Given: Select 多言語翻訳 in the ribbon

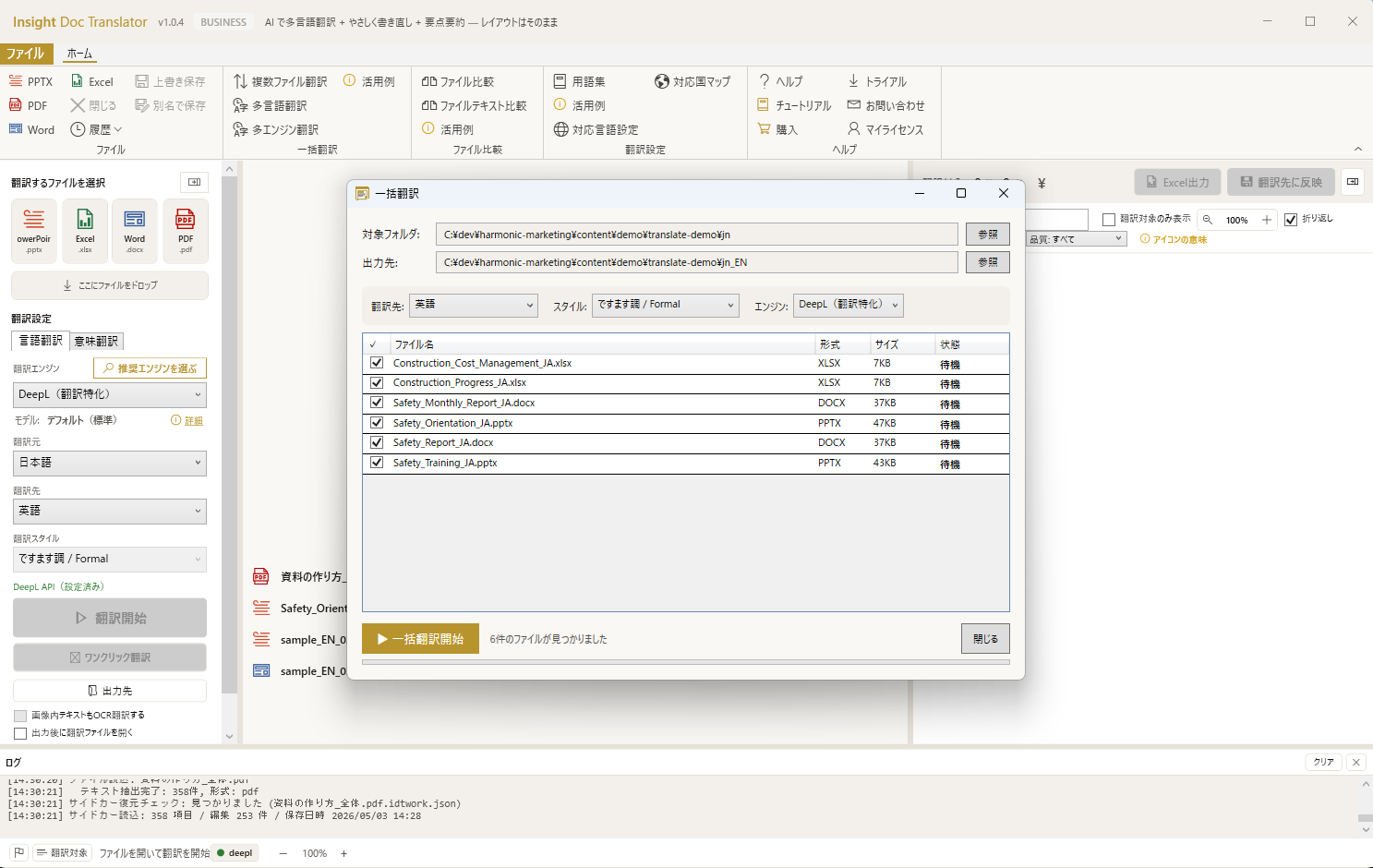Looking at the screenshot, I should pos(270,105).
